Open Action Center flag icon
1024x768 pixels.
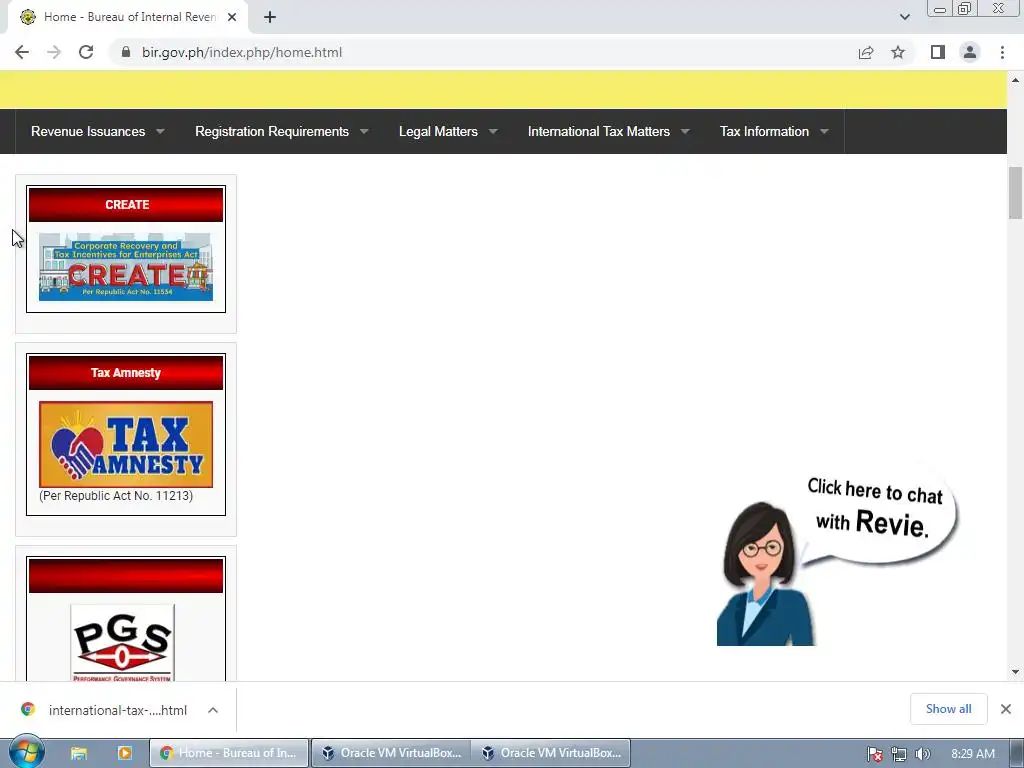(875, 754)
